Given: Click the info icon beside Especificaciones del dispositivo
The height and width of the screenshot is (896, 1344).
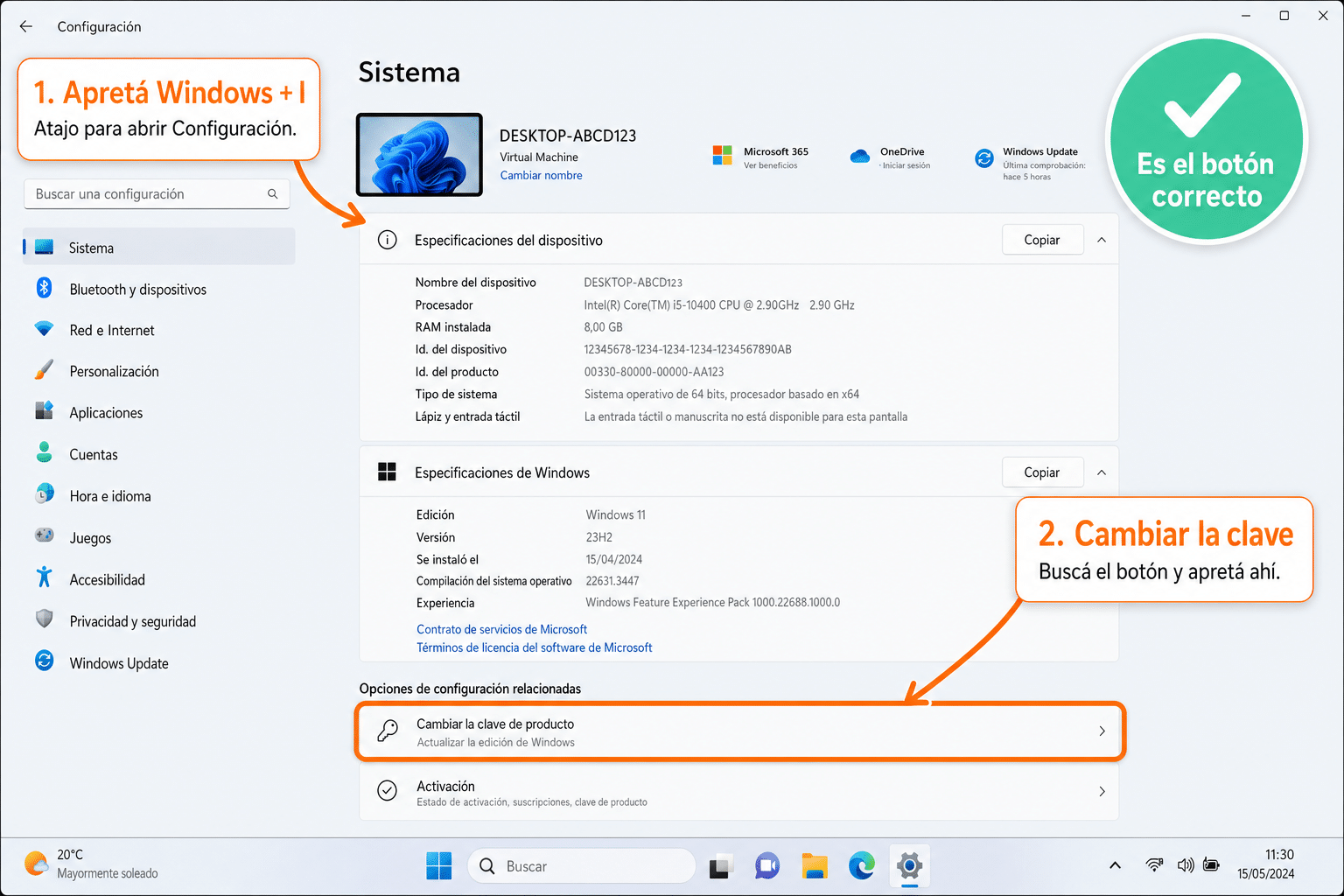Looking at the screenshot, I should click(x=387, y=240).
